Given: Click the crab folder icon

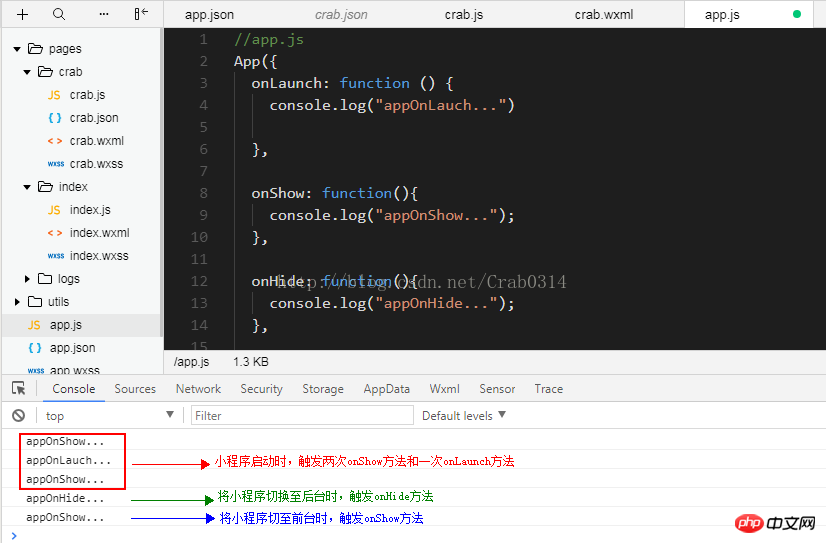Looking at the screenshot, I should click(x=45, y=72).
